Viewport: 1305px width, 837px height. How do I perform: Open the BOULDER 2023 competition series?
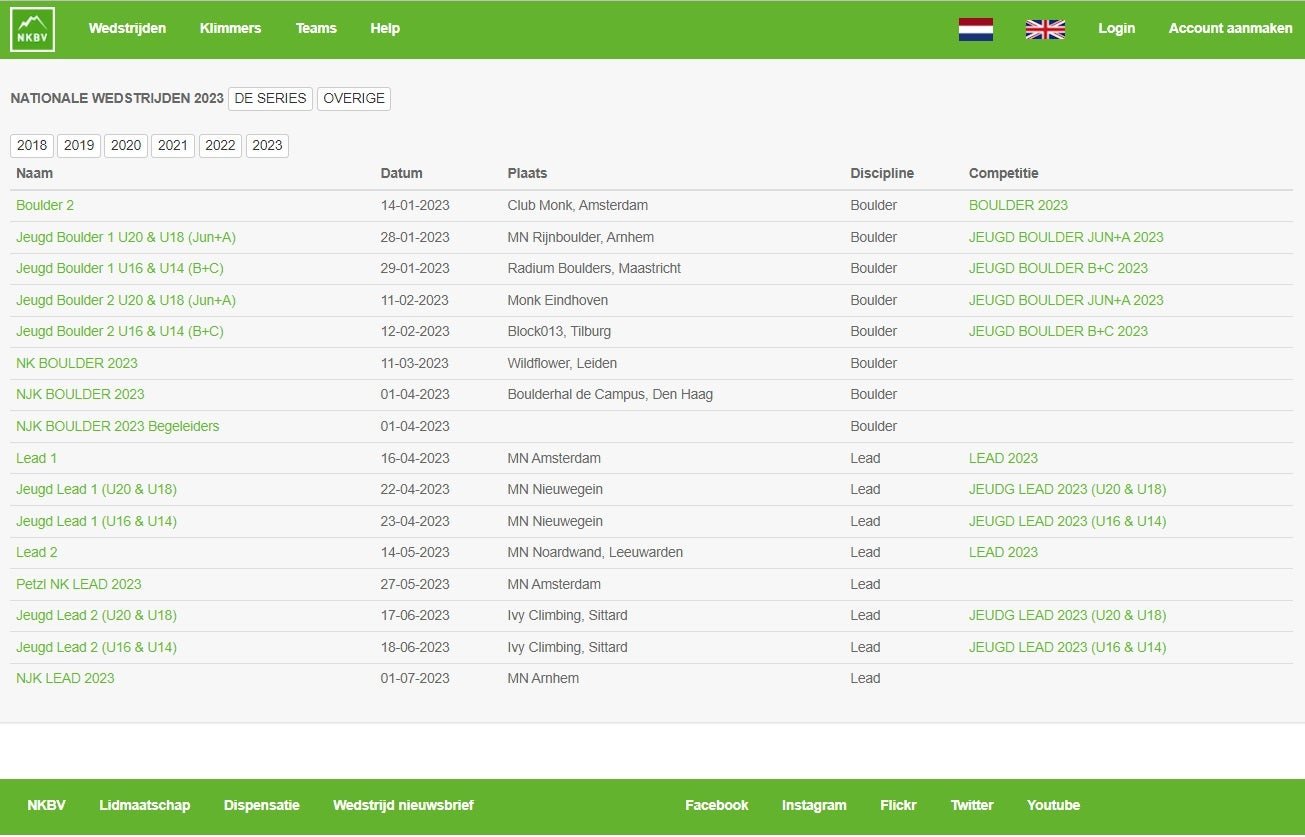tap(1018, 205)
